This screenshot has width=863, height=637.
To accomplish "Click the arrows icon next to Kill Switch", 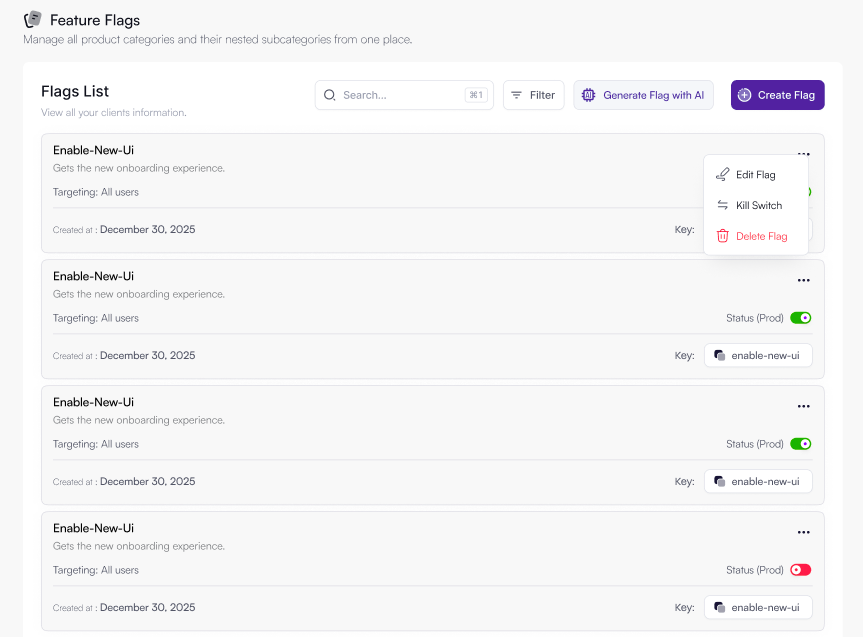I will (x=722, y=205).
